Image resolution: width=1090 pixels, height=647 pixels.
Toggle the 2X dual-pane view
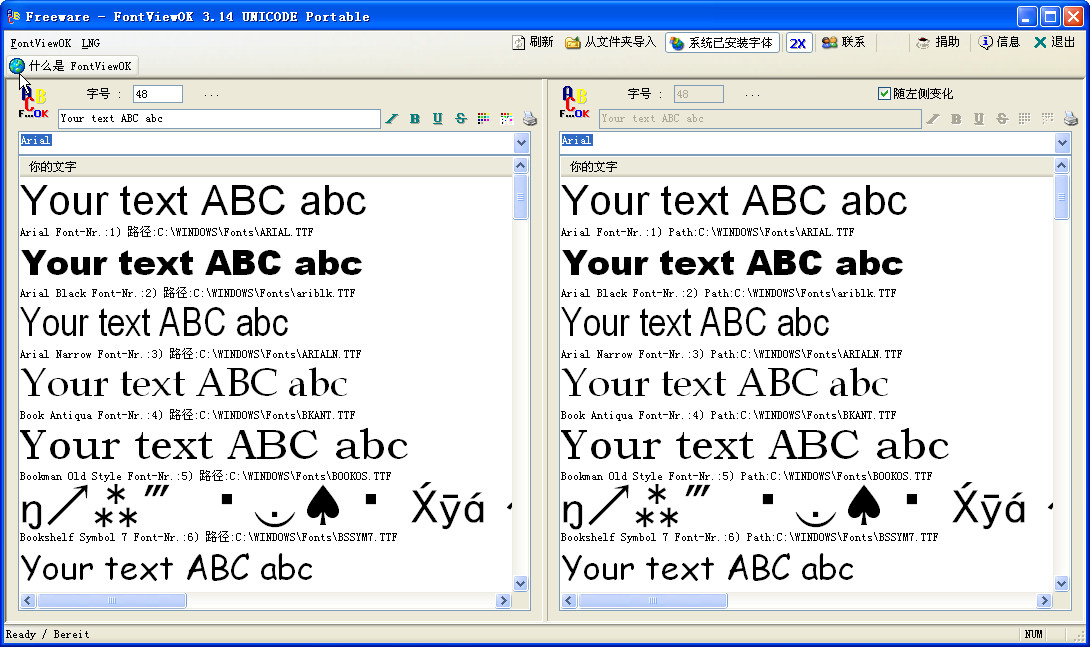[x=798, y=43]
